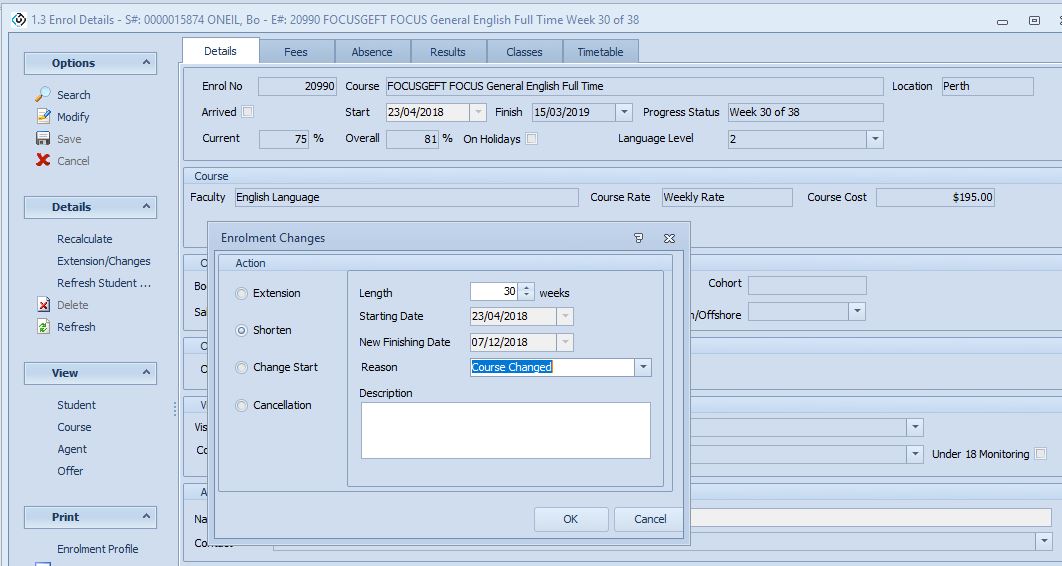This screenshot has height=566, width=1062.
Task: Collapse the Options panel section
Action: (147, 62)
